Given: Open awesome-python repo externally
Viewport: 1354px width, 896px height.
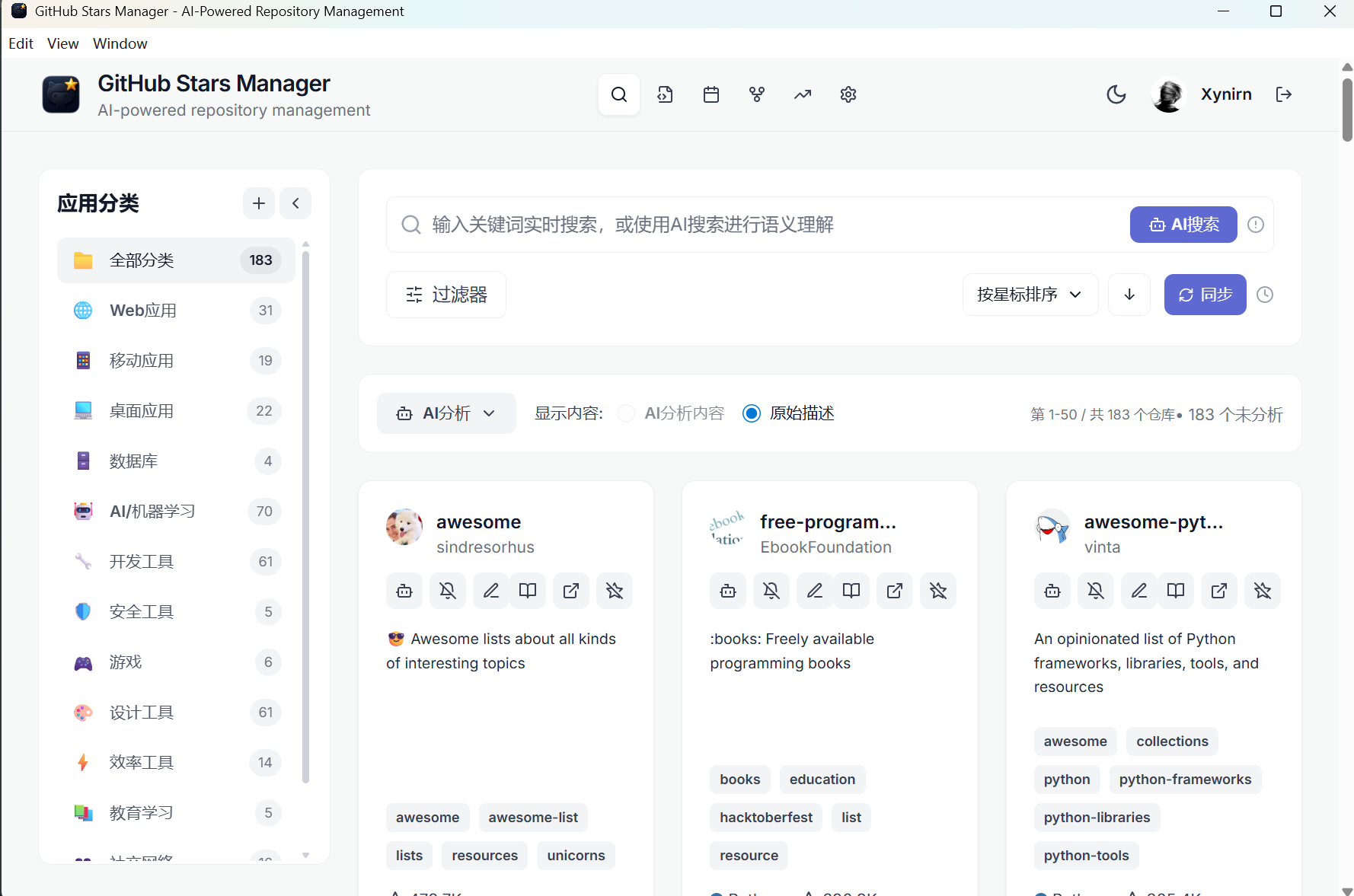Looking at the screenshot, I should pyautogui.click(x=1219, y=591).
